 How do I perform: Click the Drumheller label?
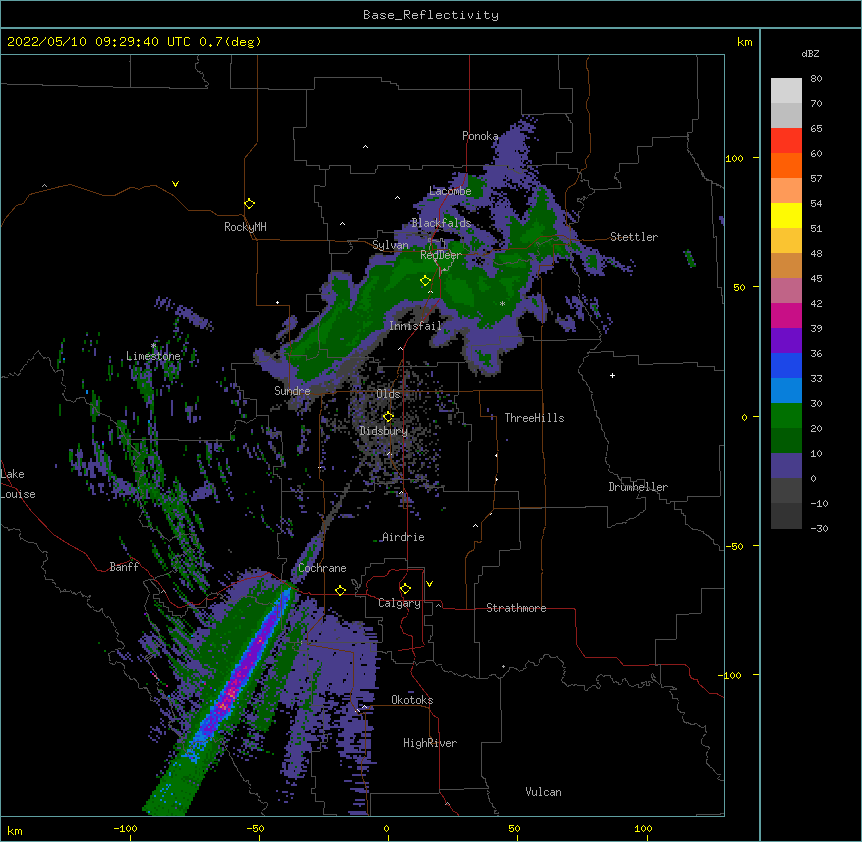point(638,487)
